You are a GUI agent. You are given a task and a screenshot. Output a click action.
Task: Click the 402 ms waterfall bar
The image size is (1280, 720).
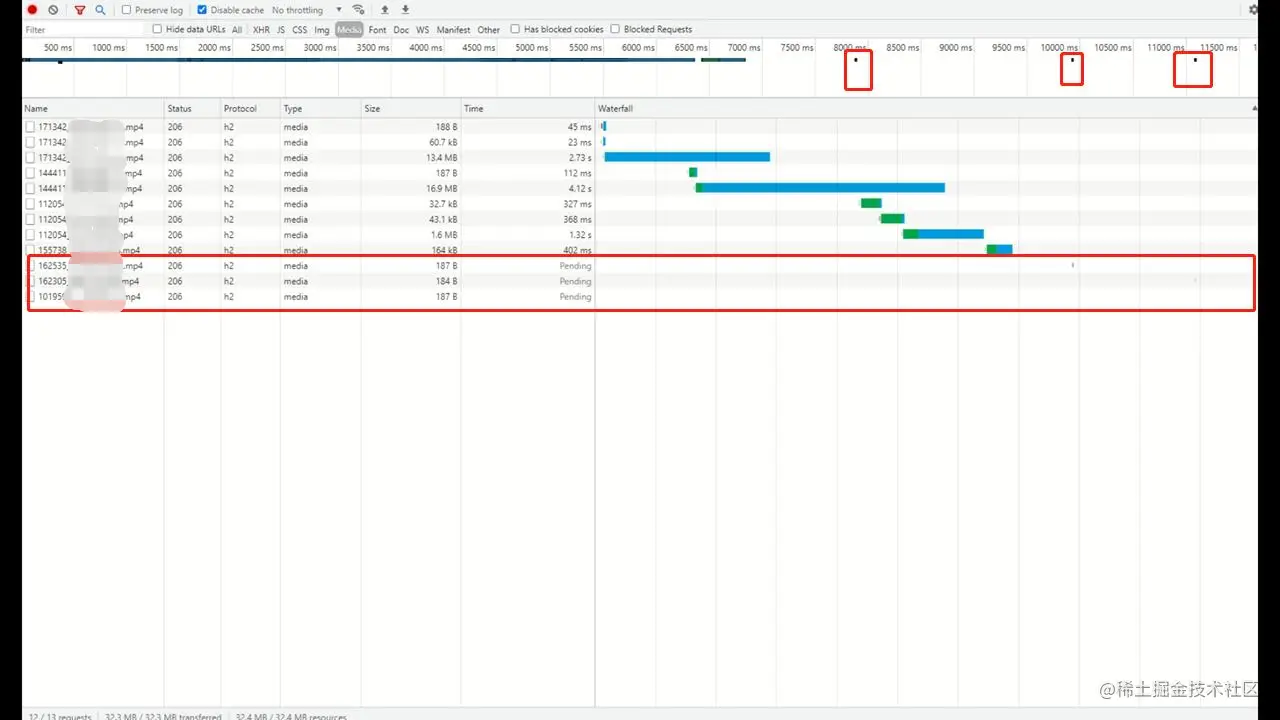[999, 249]
